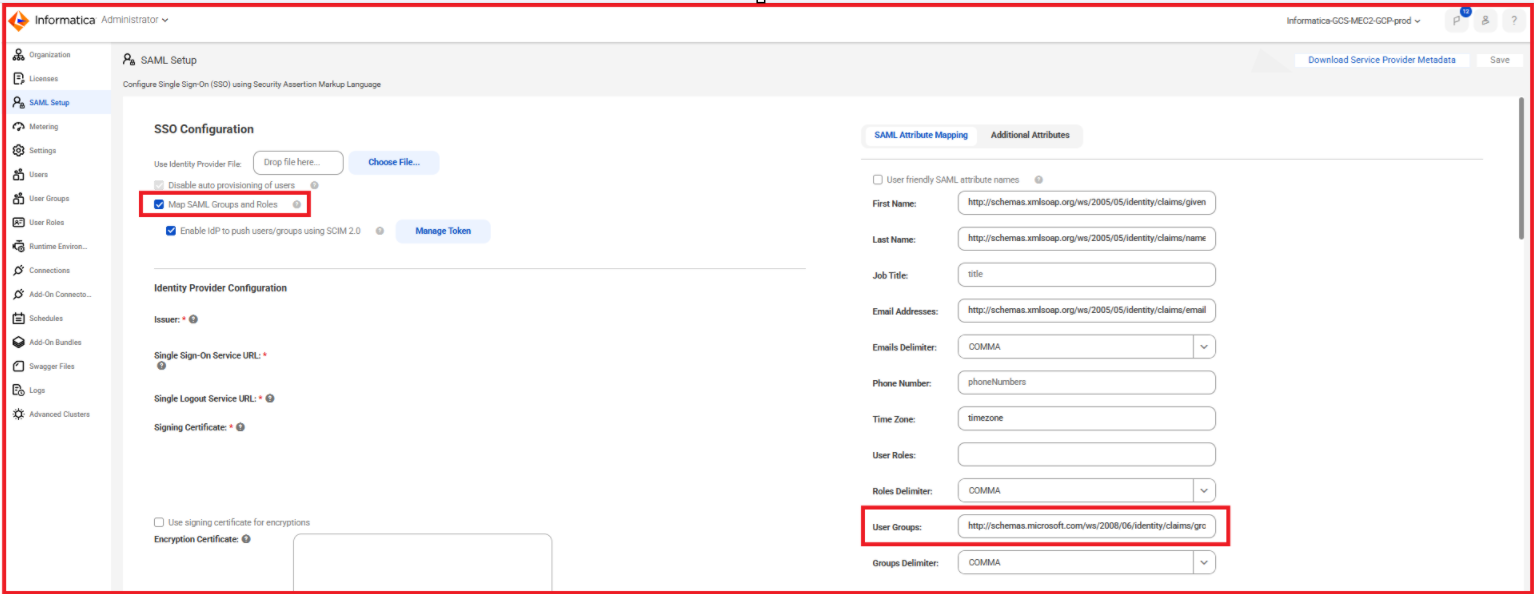Click the Choose File button
This screenshot has height=594, width=1534.
pos(394,162)
